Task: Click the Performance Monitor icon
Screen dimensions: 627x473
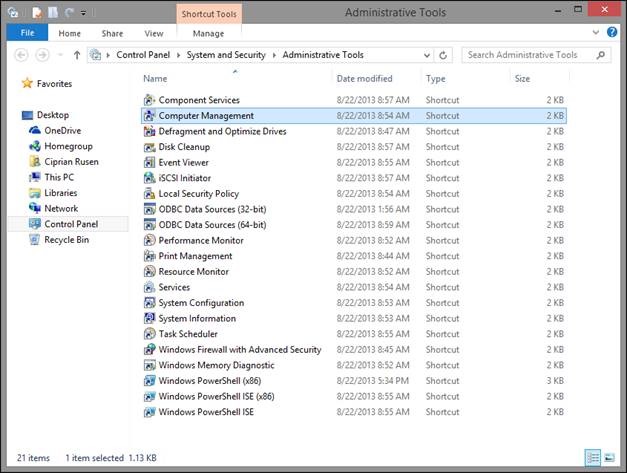Action: point(150,240)
